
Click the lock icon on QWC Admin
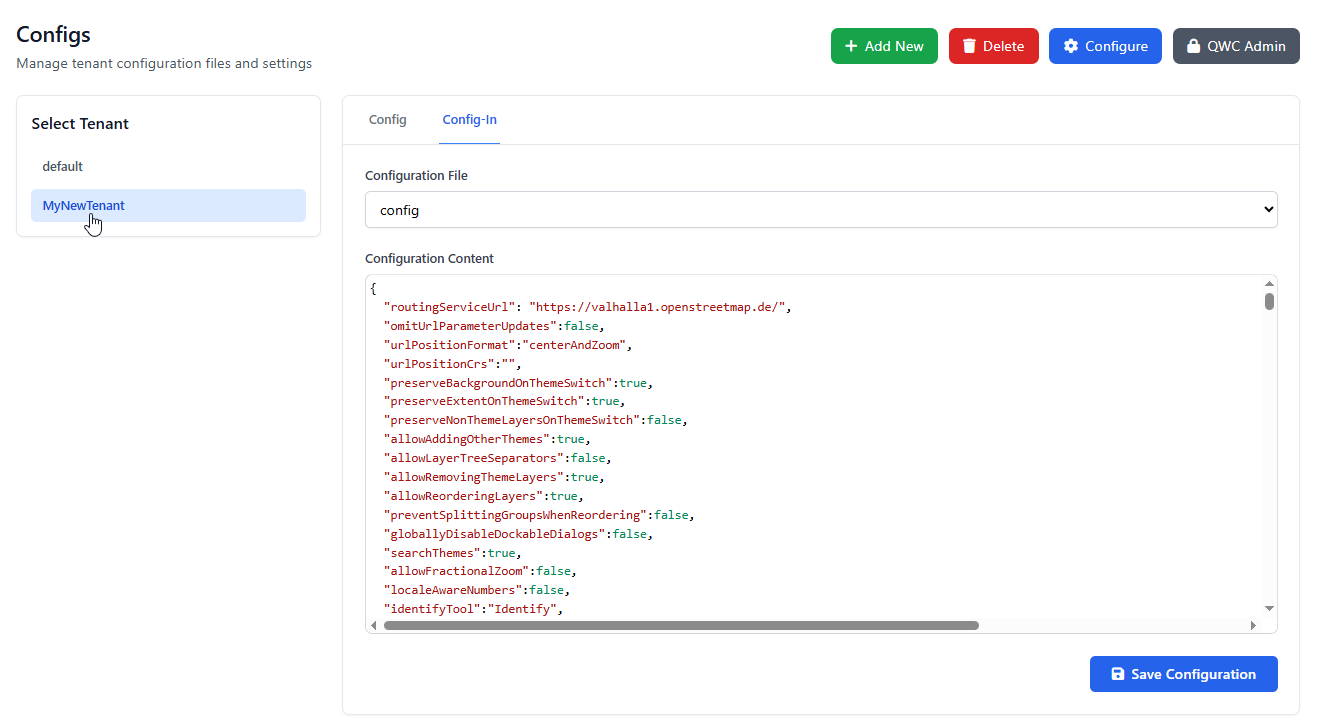pos(1193,46)
